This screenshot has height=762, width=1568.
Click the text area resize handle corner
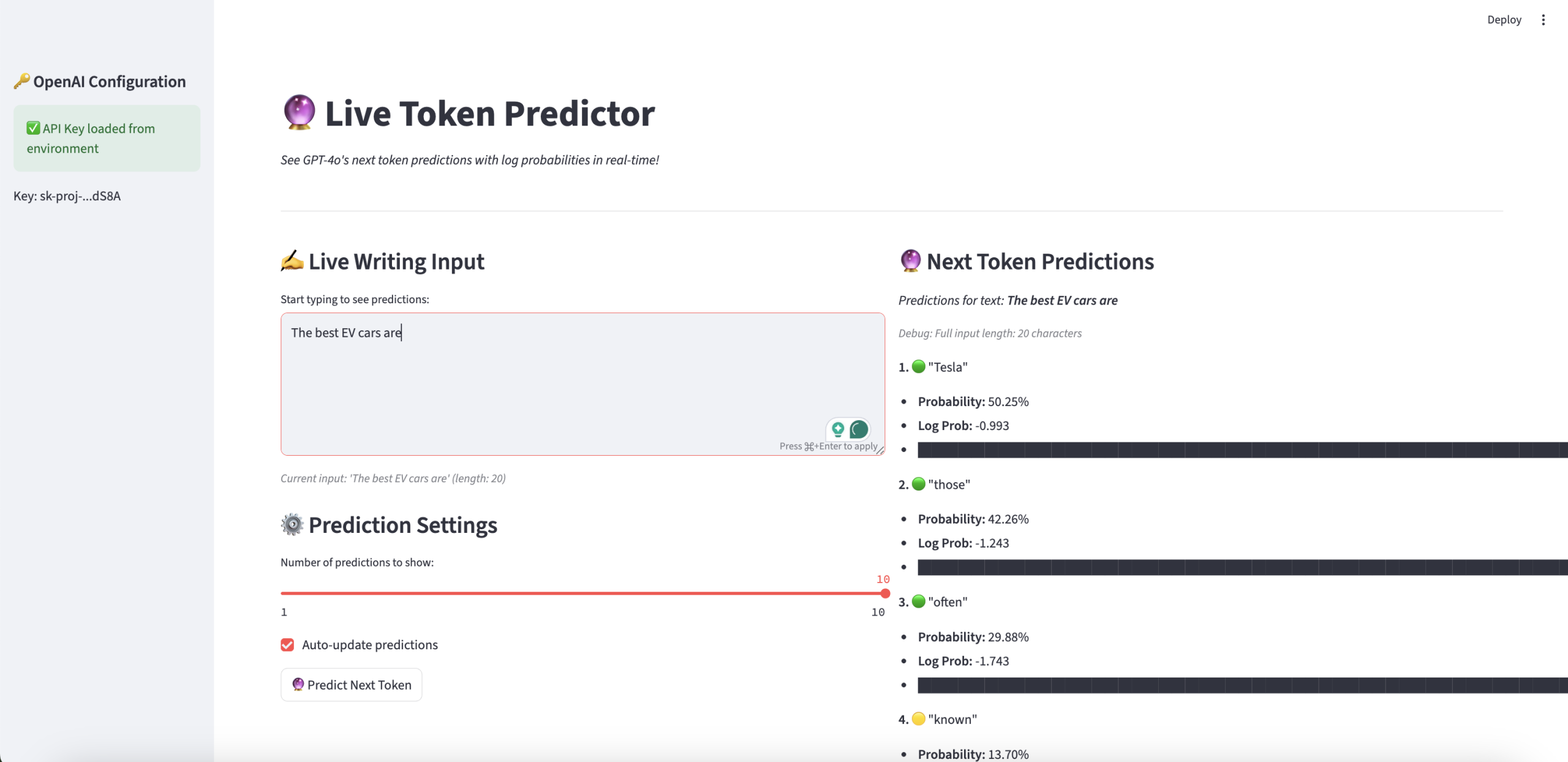point(880,451)
